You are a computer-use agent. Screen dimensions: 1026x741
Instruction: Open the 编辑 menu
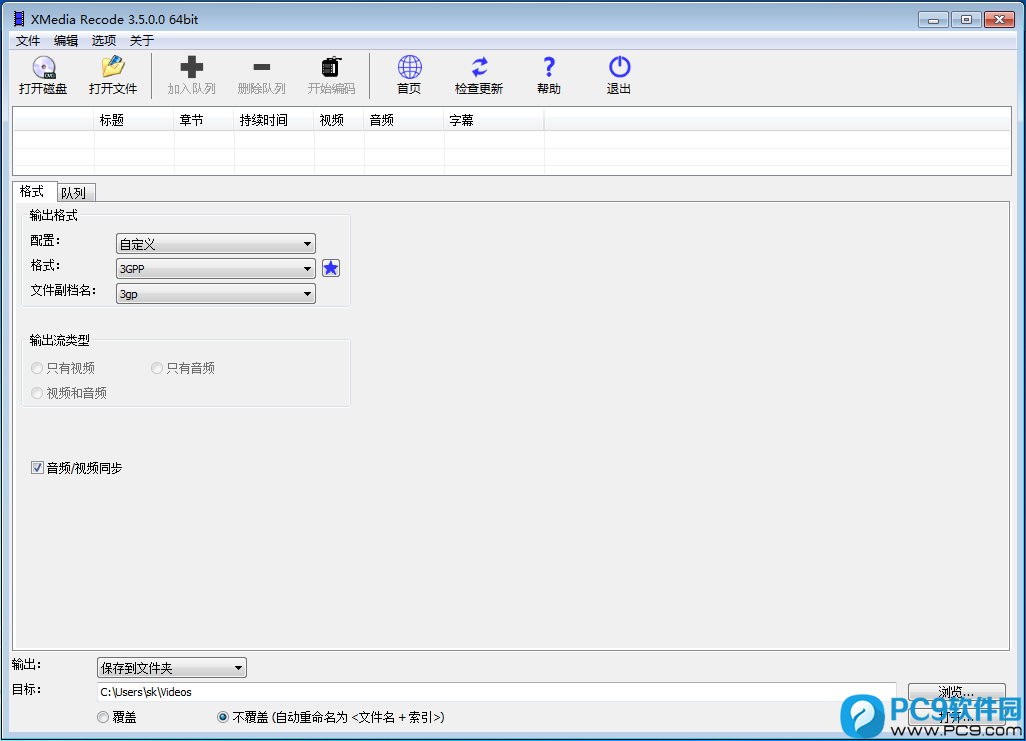(66, 41)
